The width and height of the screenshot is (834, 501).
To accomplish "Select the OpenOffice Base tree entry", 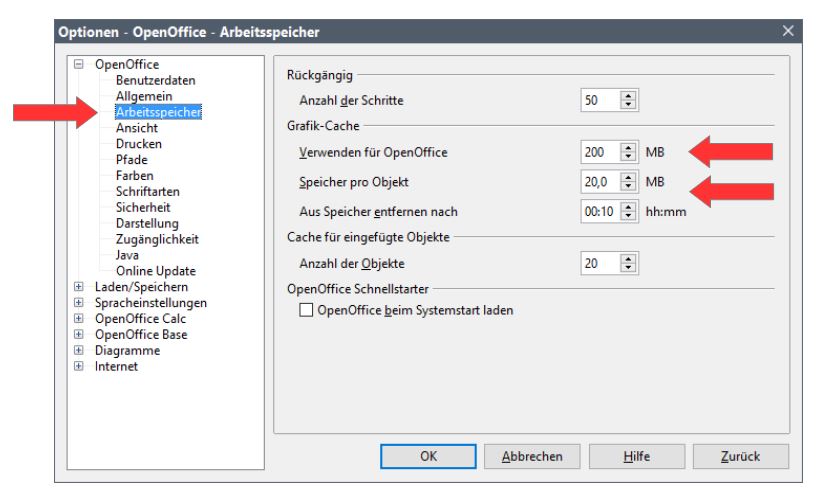I will [141, 335].
